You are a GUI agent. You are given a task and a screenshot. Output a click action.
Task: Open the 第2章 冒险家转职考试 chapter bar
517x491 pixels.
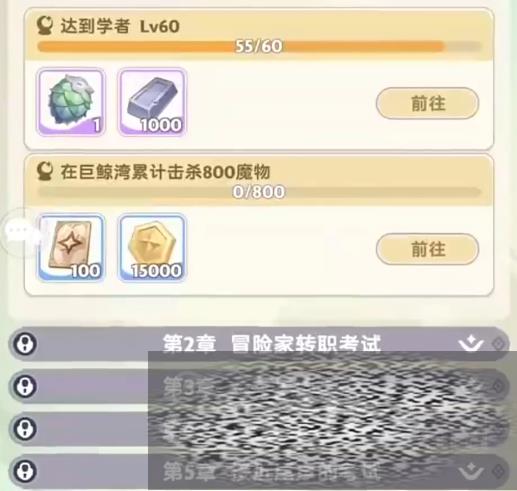259,344
